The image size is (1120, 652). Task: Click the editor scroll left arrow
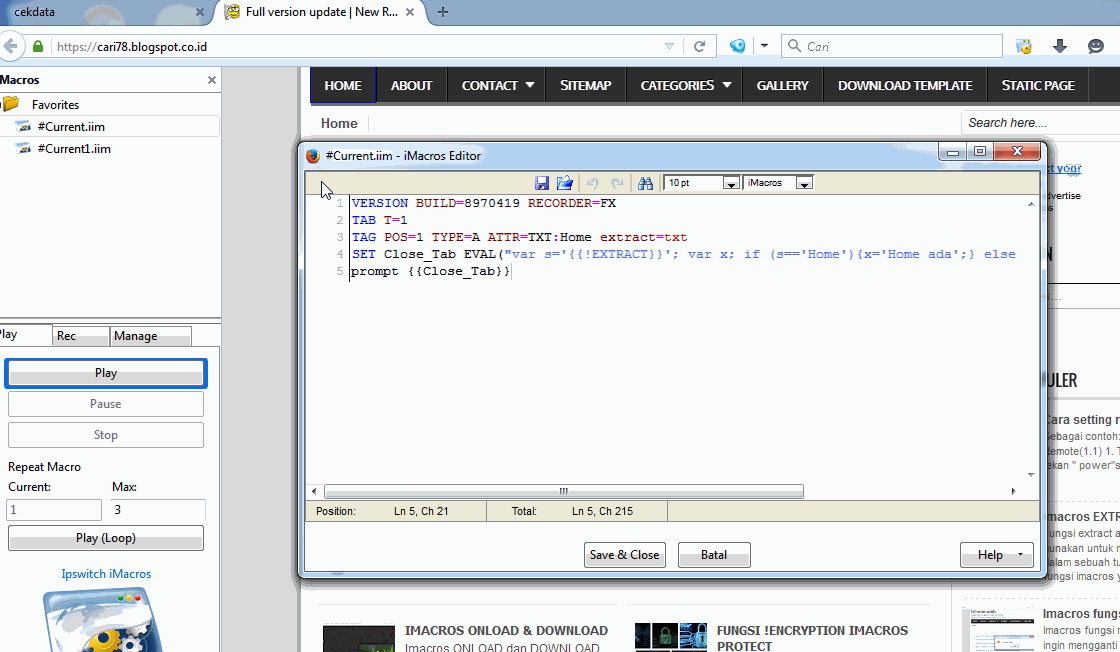(x=314, y=491)
